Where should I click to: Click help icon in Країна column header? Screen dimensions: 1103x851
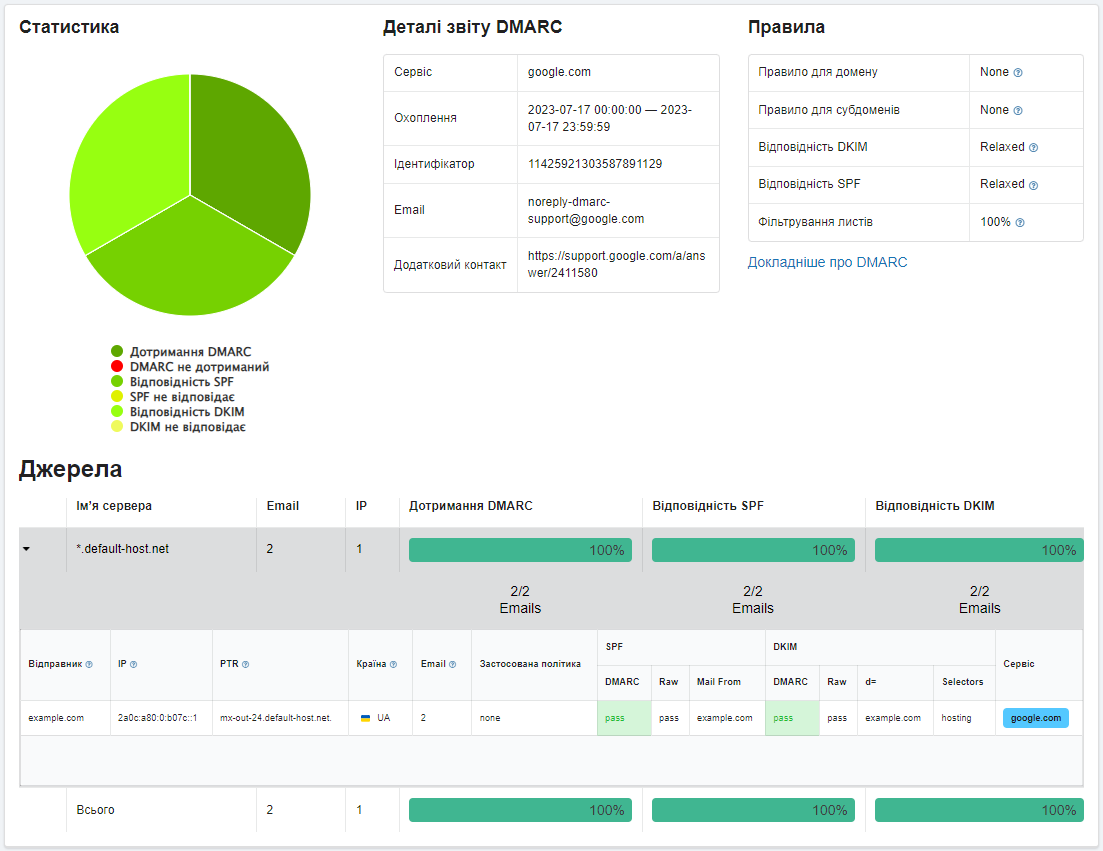tap(393, 664)
